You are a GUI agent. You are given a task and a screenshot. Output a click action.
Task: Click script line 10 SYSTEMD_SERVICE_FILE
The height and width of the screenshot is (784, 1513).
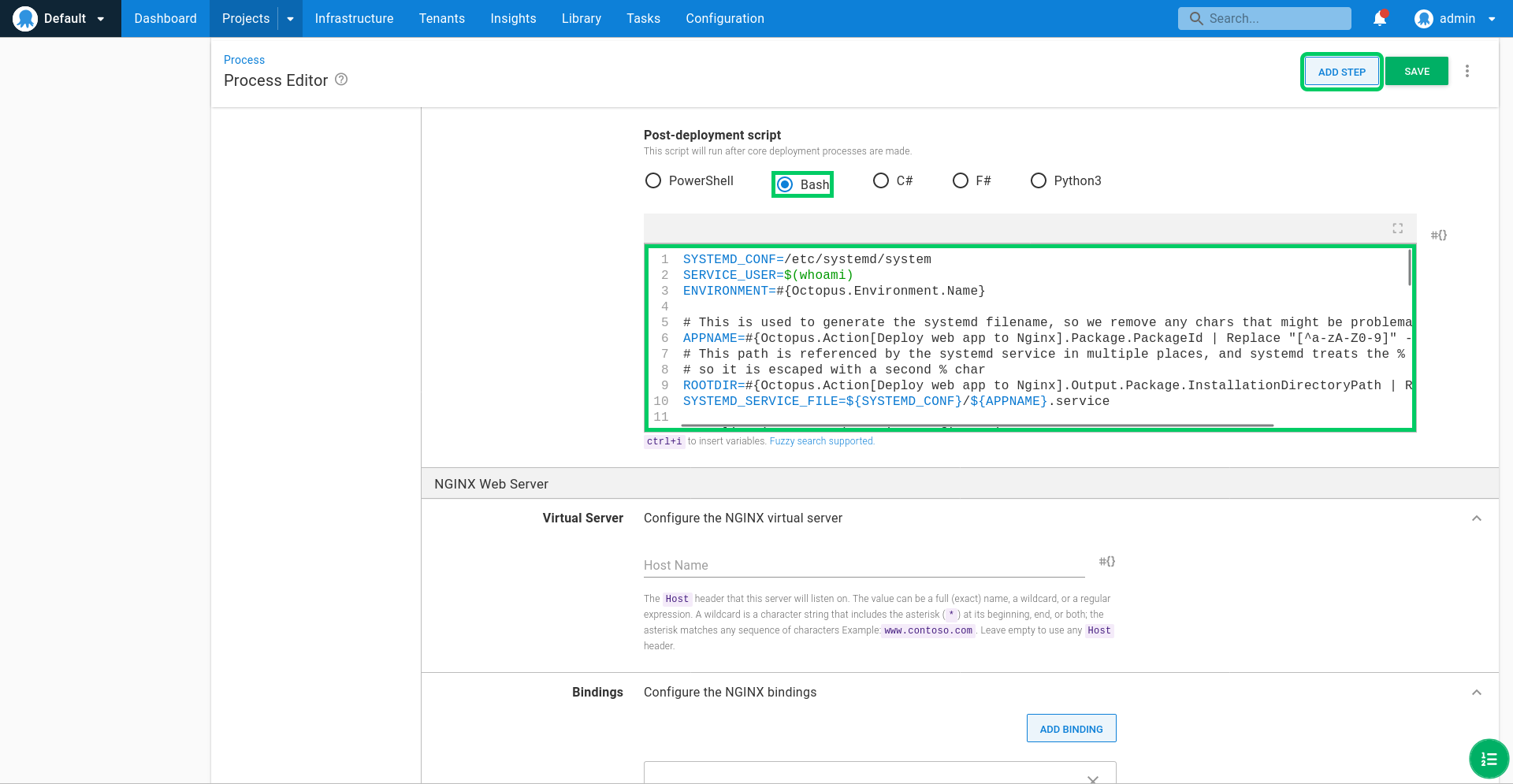896,401
